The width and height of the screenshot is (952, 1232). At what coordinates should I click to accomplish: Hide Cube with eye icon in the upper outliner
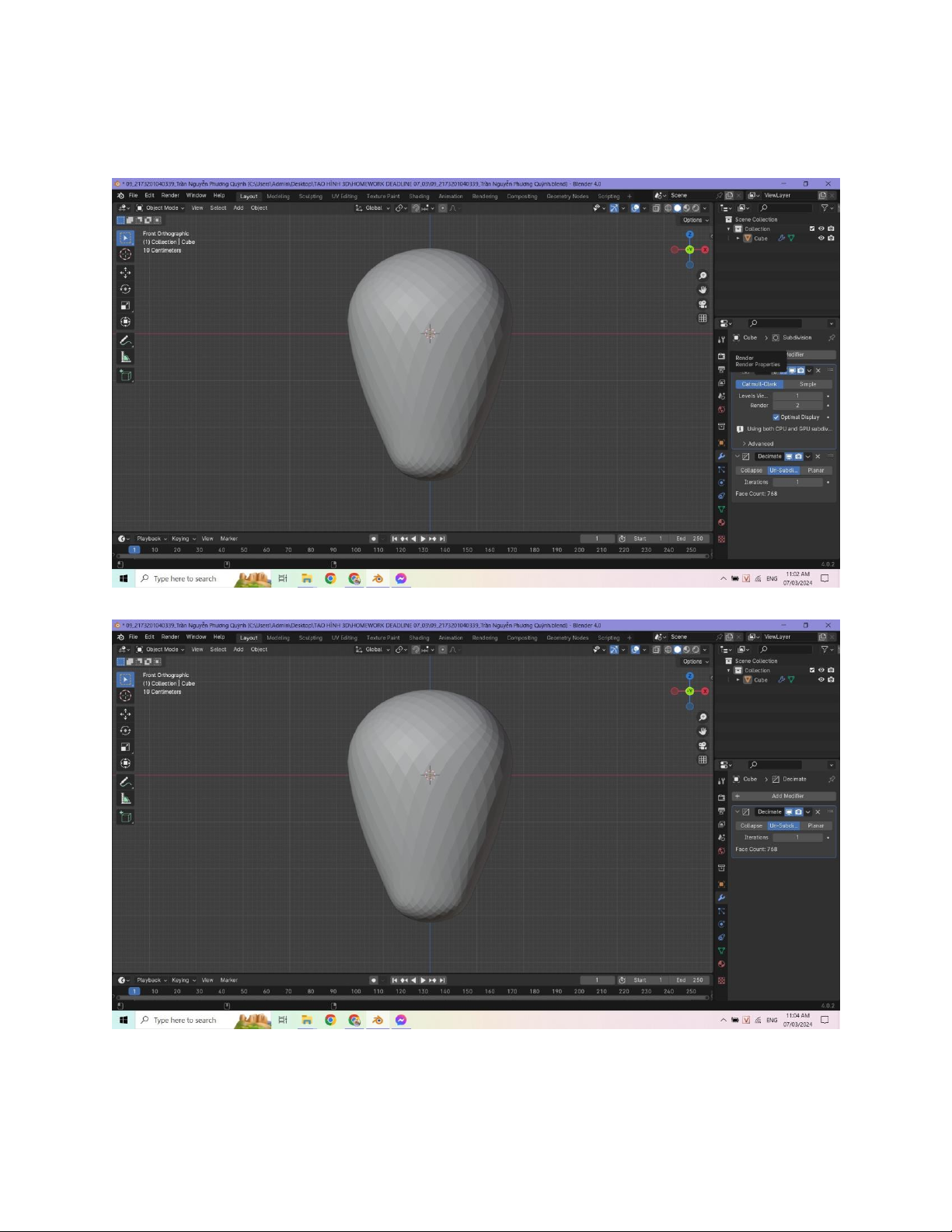coord(821,239)
